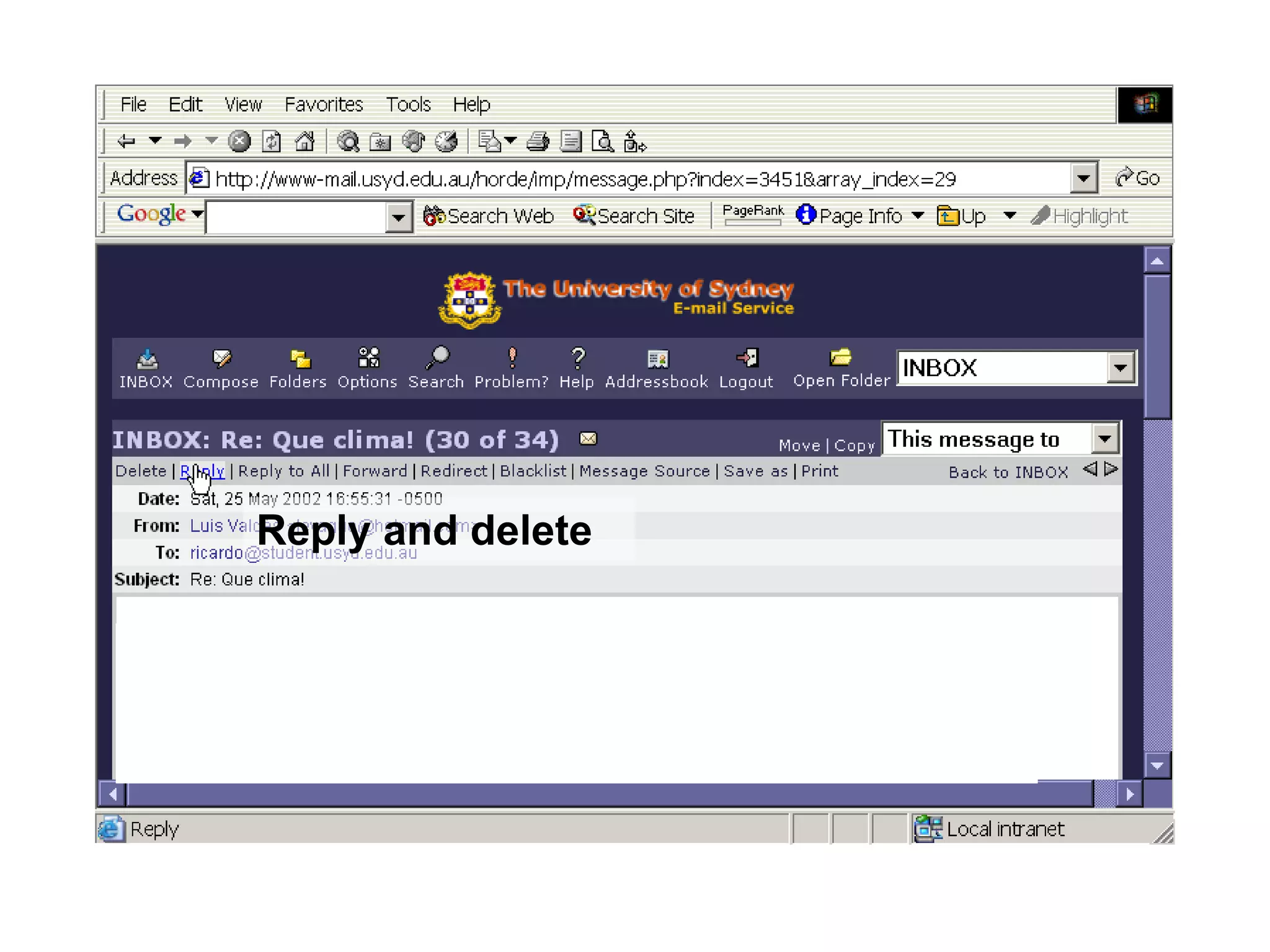Click the Home toolbar icon

point(304,142)
